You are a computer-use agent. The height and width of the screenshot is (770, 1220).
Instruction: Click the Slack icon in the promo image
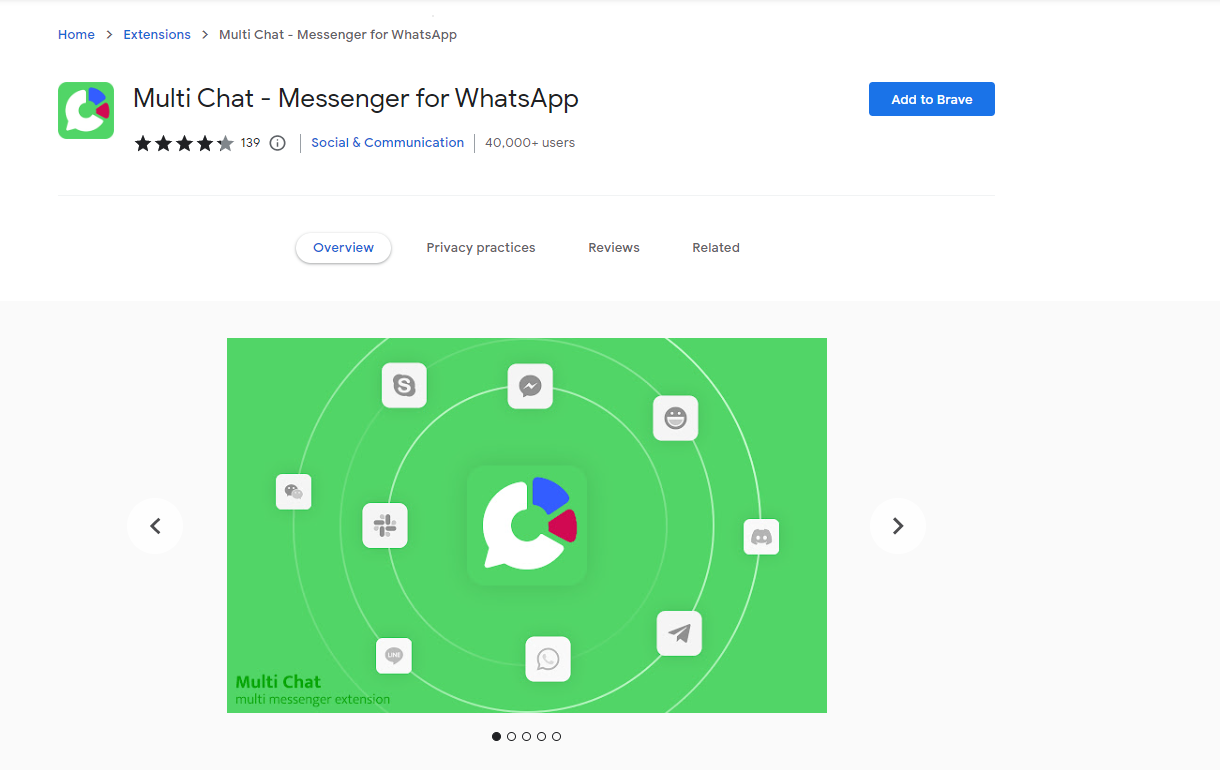[385, 525]
